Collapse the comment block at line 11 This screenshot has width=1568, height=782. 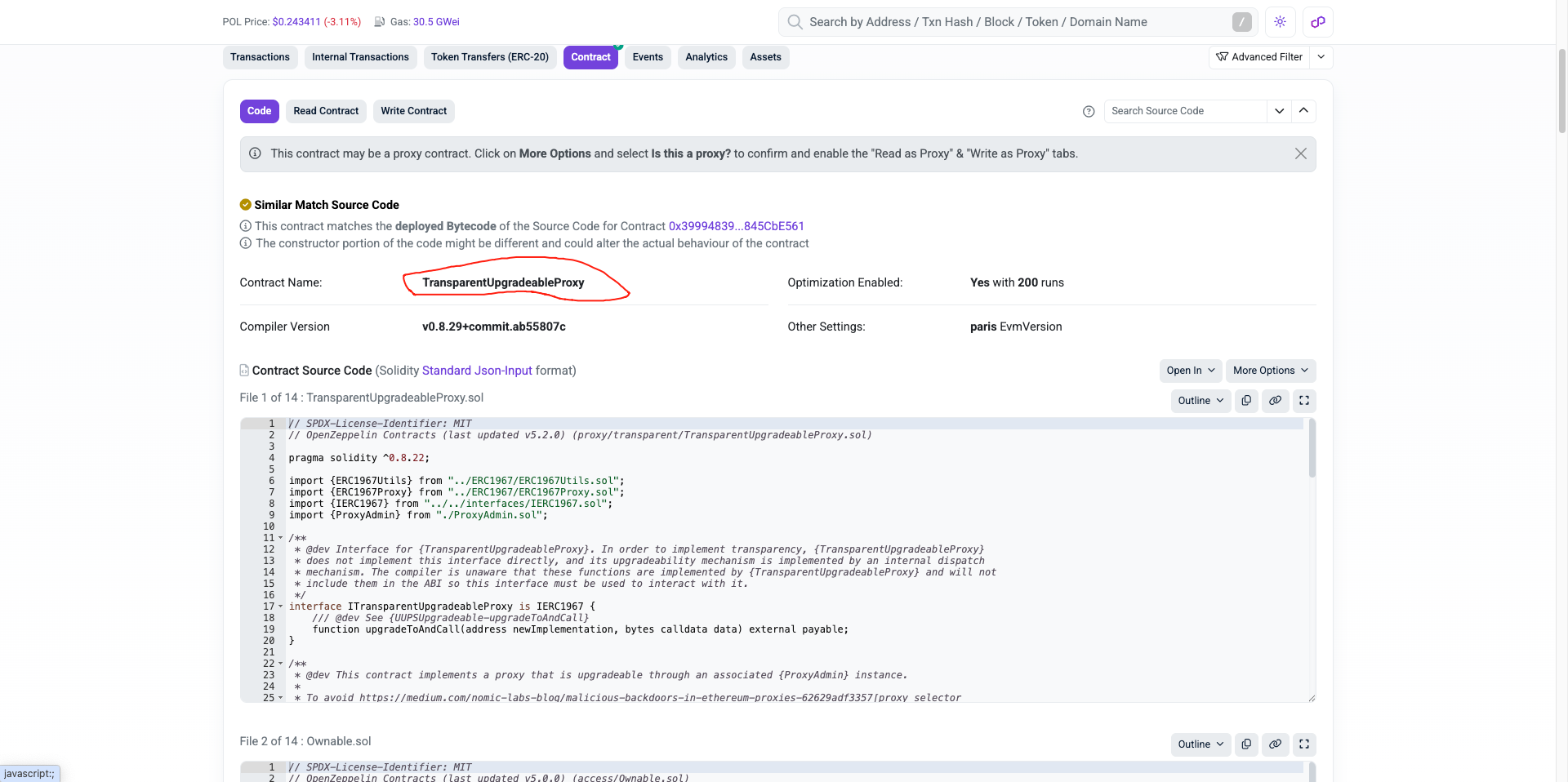pos(281,538)
